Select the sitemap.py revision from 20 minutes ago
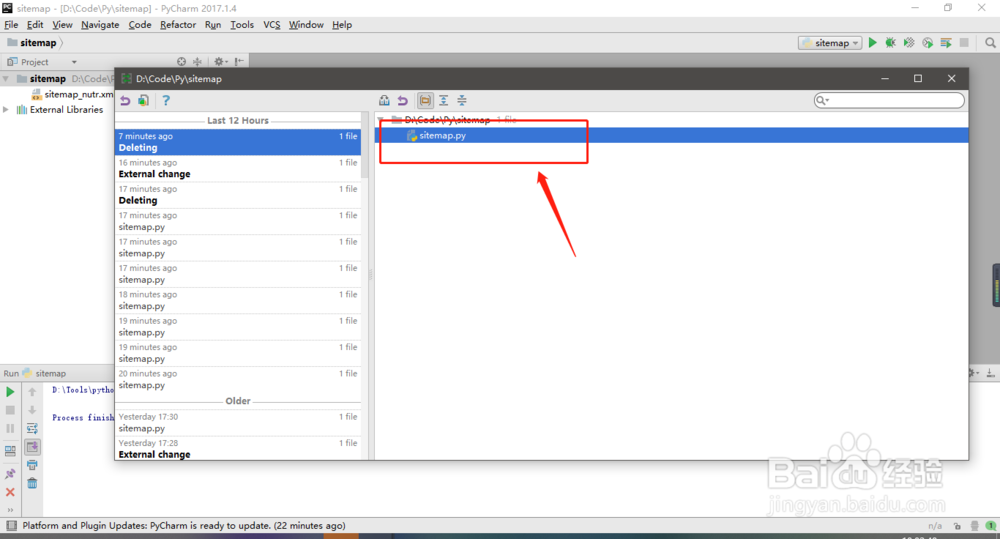 [238, 380]
